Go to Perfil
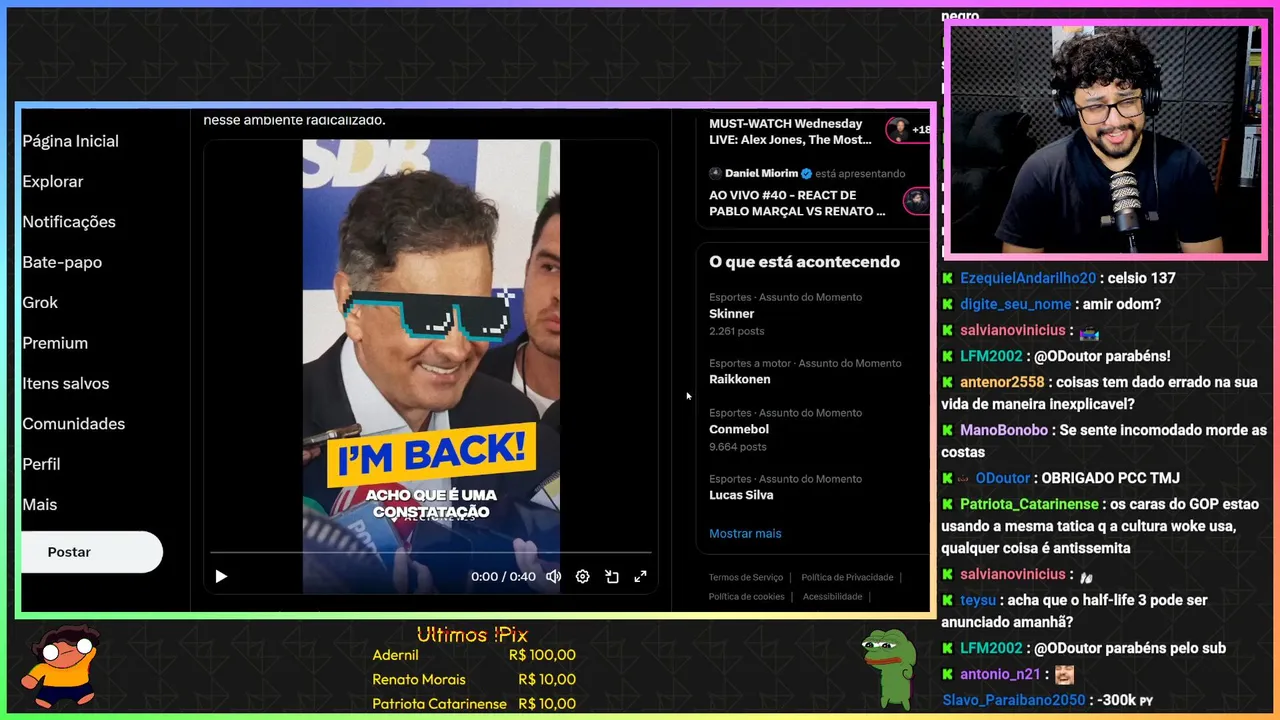 click(41, 464)
